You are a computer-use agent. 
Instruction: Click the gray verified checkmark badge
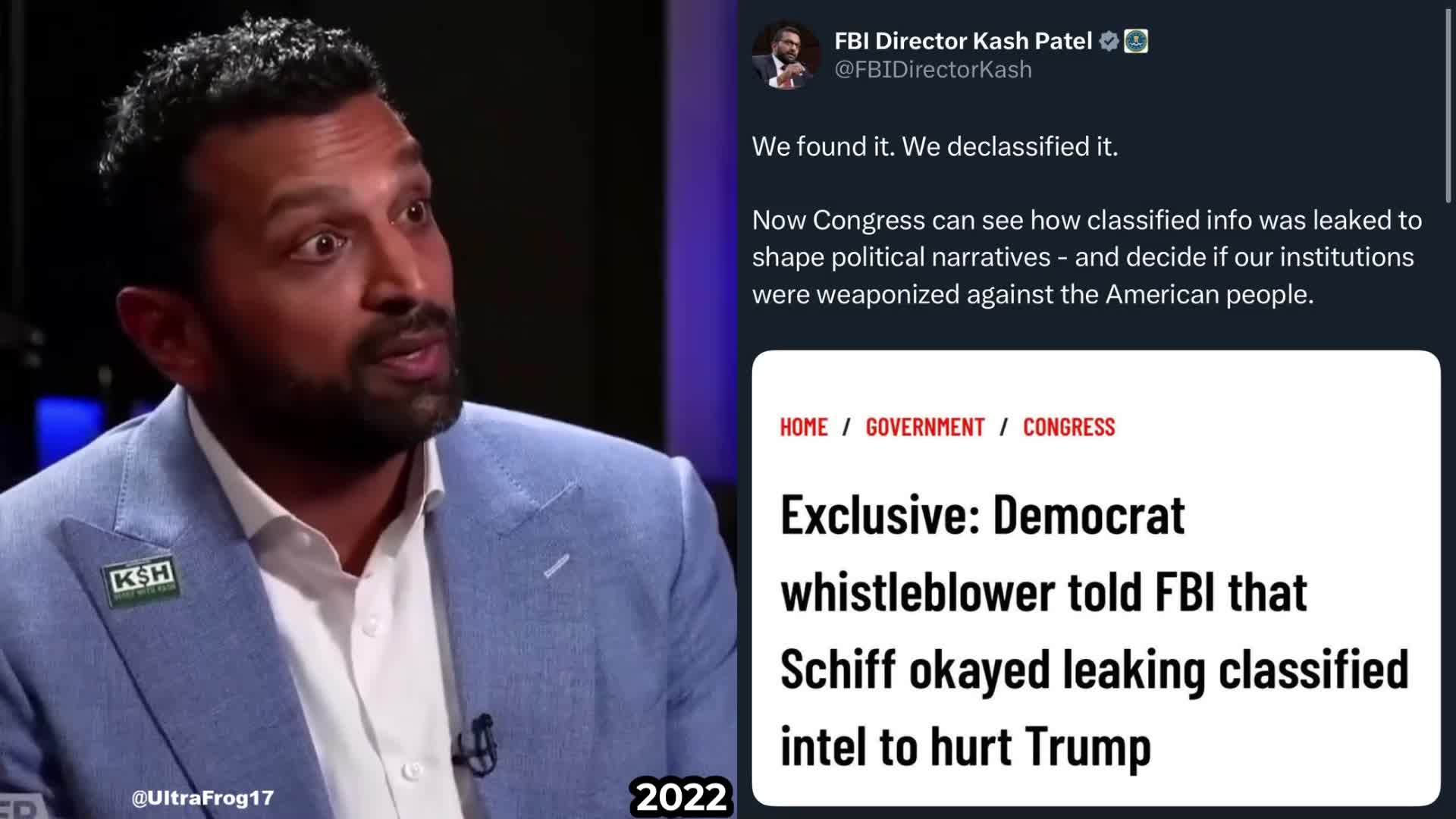(1109, 41)
